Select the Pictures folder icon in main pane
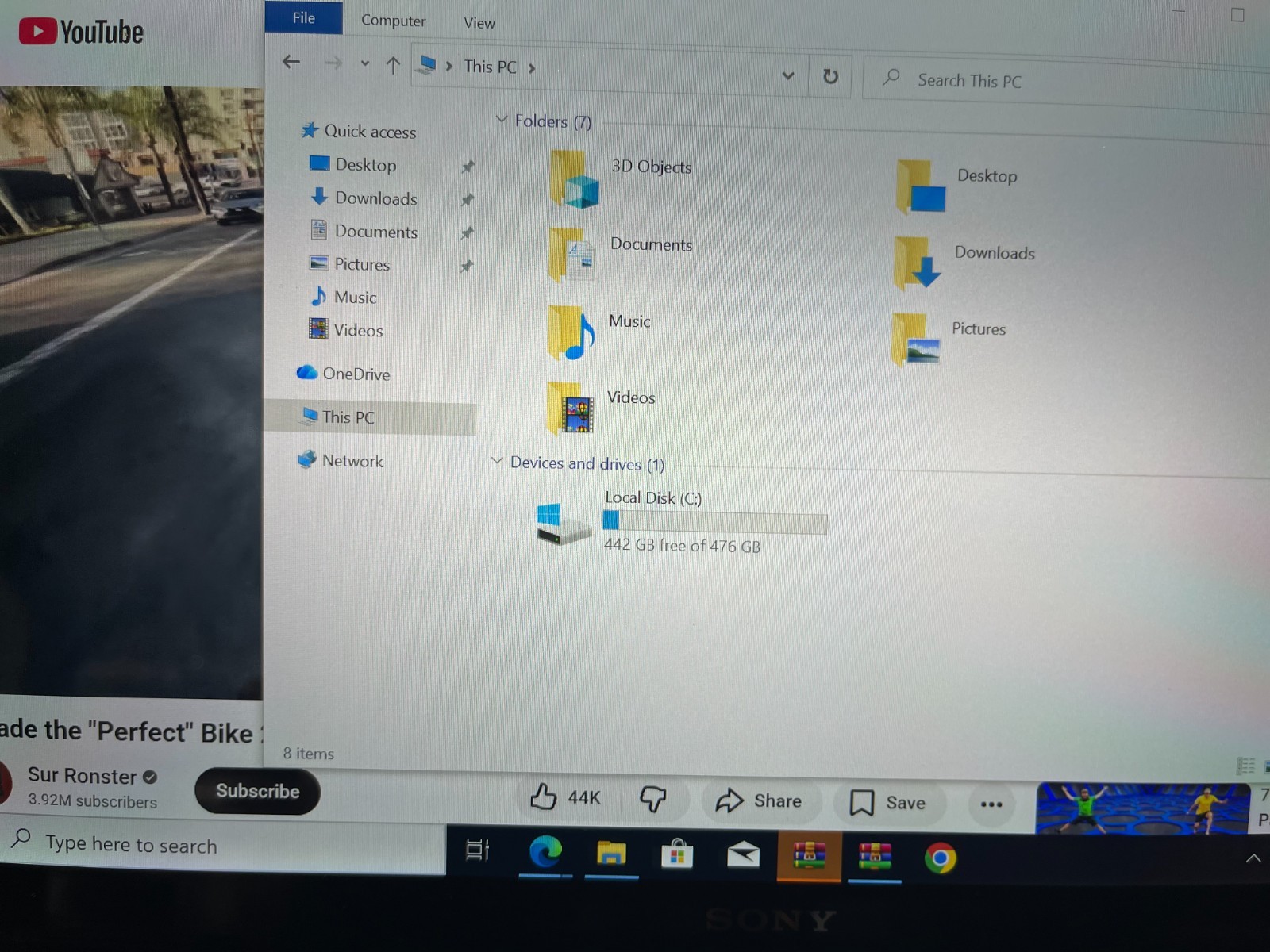 click(915, 340)
